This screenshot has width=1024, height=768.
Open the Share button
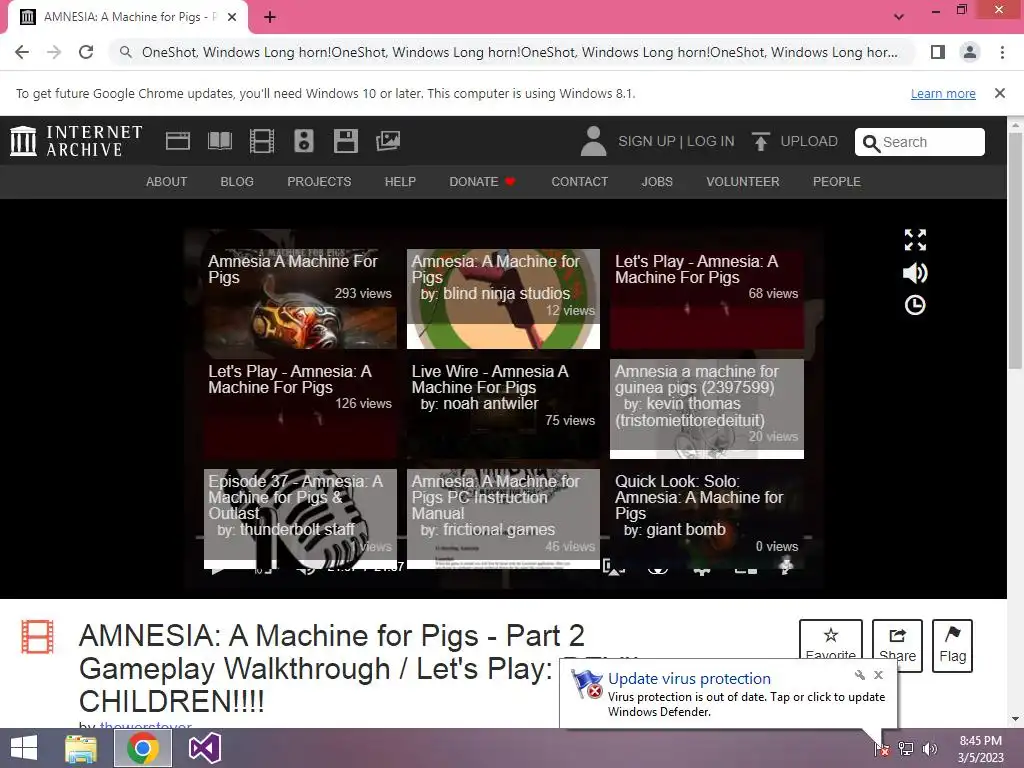897,645
